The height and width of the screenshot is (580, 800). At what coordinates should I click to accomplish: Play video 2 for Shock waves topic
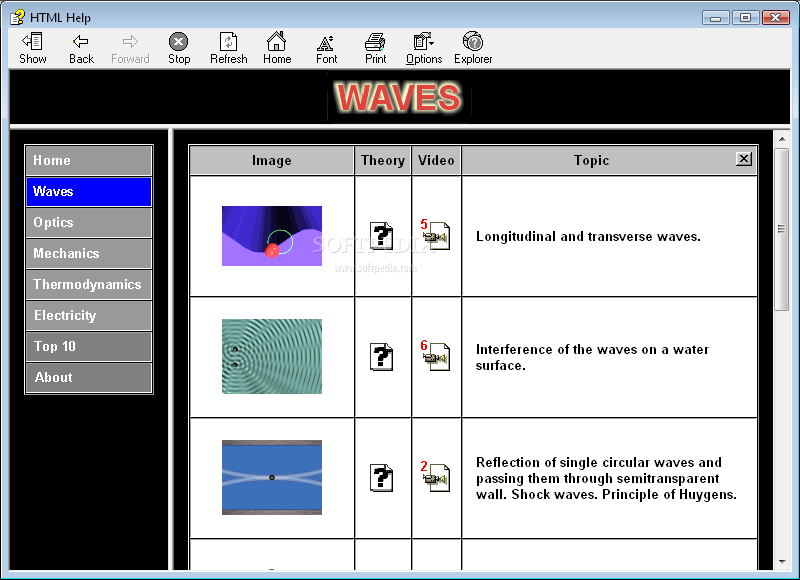click(x=436, y=476)
